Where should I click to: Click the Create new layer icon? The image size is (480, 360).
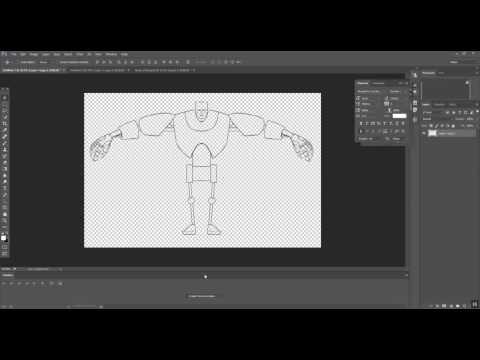point(458,305)
